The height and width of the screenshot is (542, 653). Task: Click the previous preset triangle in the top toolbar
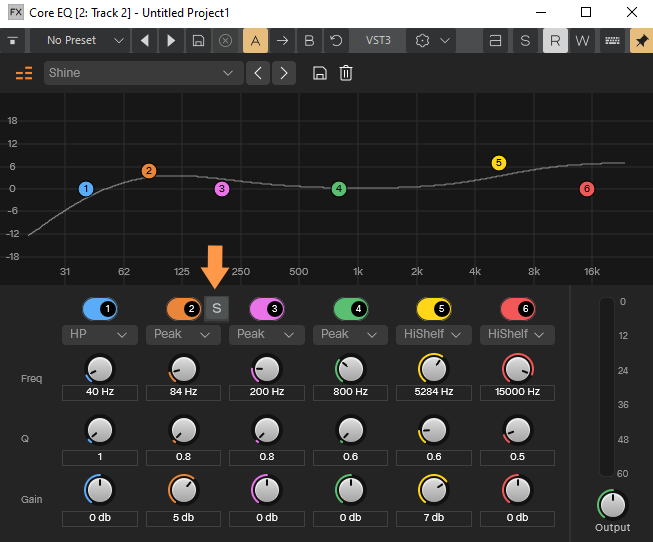pyautogui.click(x=145, y=40)
